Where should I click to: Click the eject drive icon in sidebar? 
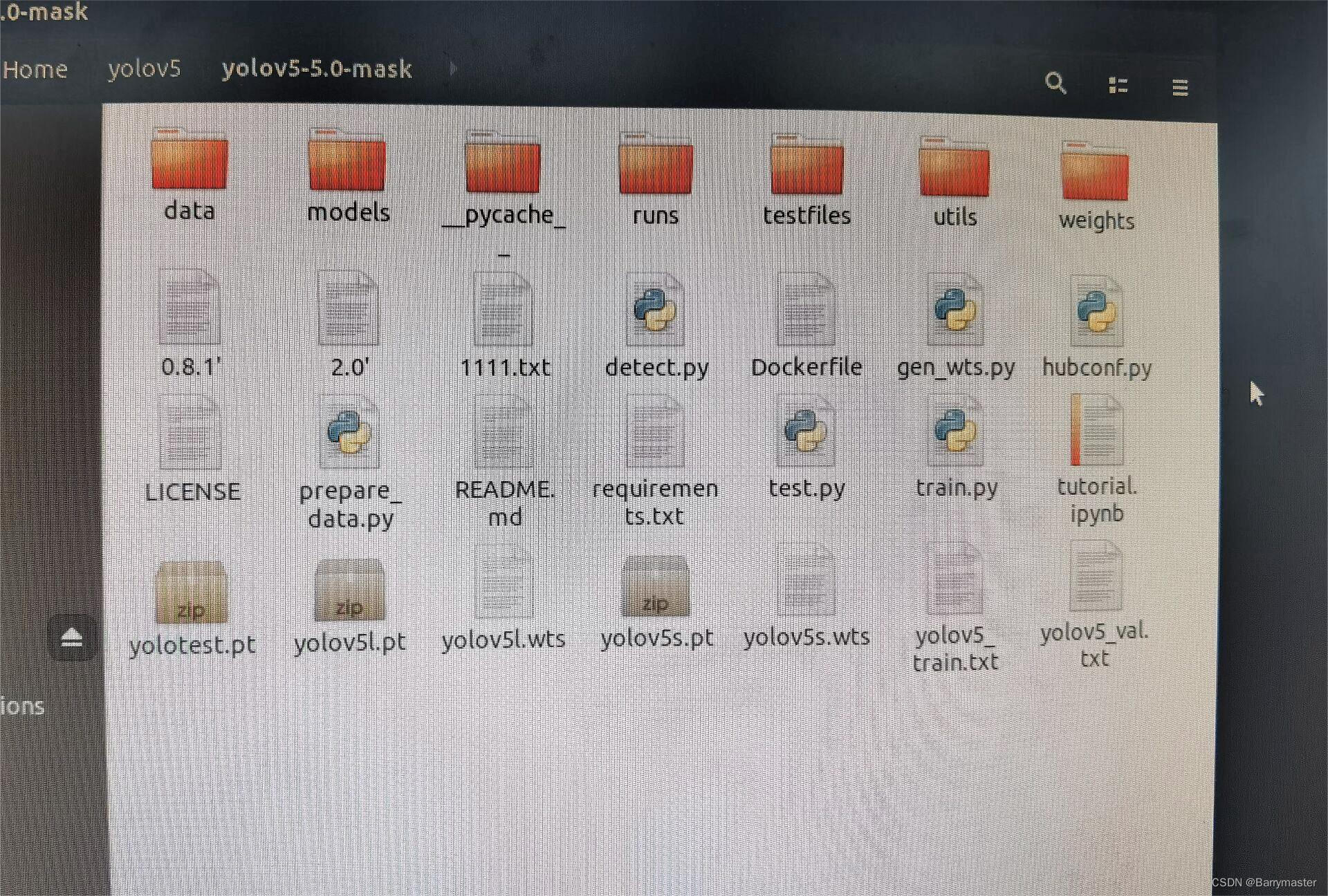pyautogui.click(x=72, y=637)
